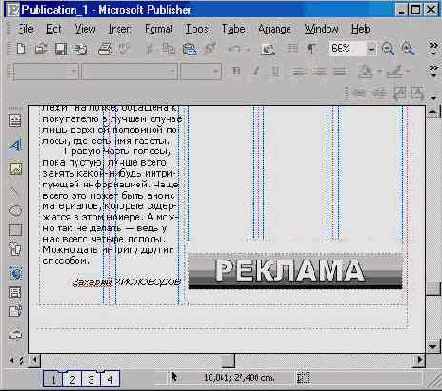Select the Text Box tool
Screen dimensions: 442x391
click(x=15, y=121)
